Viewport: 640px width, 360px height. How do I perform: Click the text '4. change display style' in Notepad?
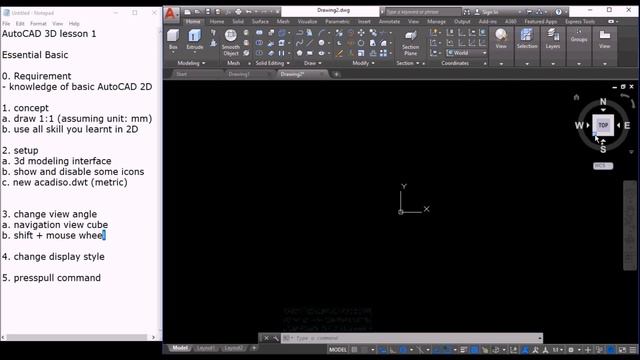click(x=53, y=257)
